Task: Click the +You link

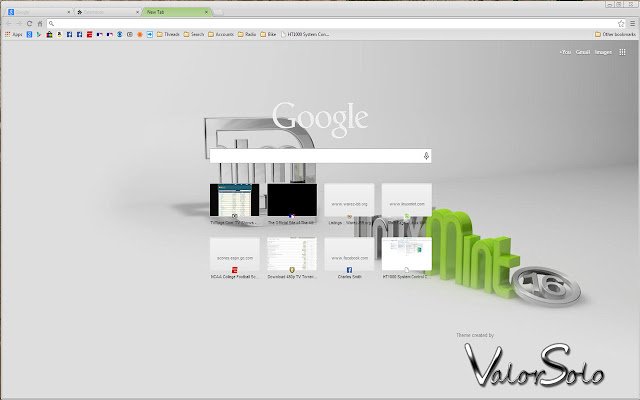Action: [565, 52]
